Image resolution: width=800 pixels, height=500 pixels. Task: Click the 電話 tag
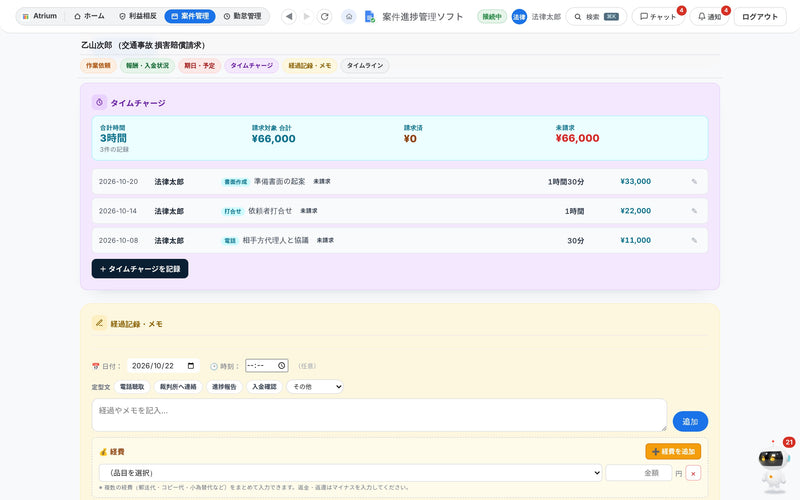(230, 240)
